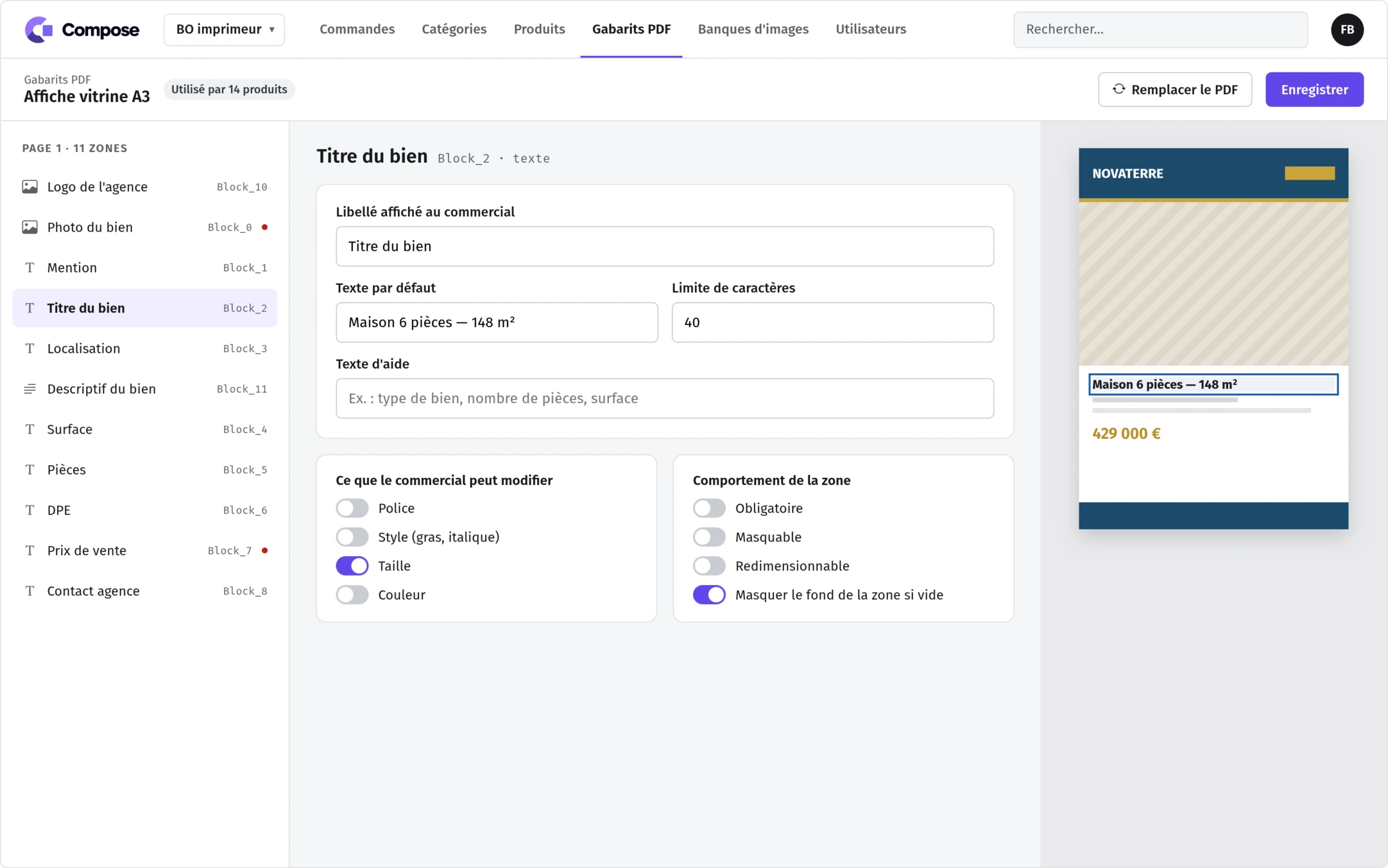Image resolution: width=1388 pixels, height=868 pixels.
Task: Click text icon beside Titre du bien zone
Action: (30, 308)
